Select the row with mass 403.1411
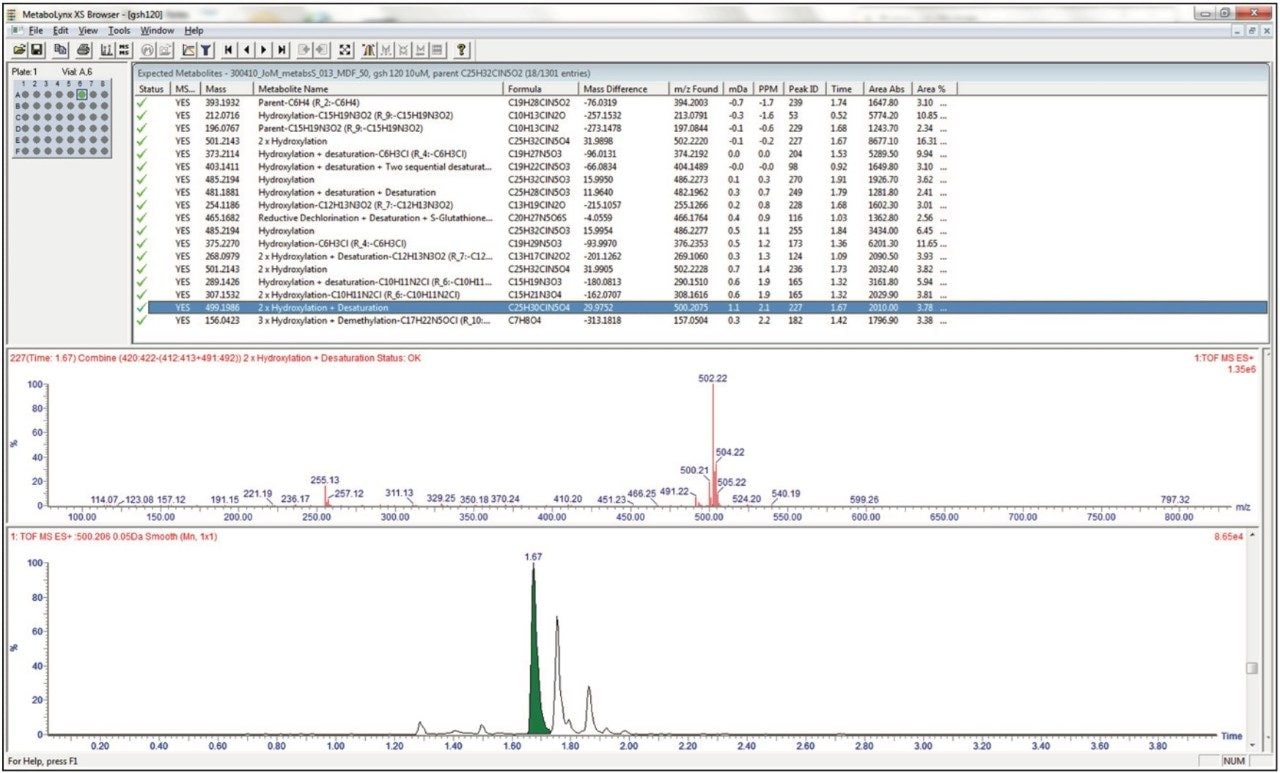1280x773 pixels. [700, 166]
